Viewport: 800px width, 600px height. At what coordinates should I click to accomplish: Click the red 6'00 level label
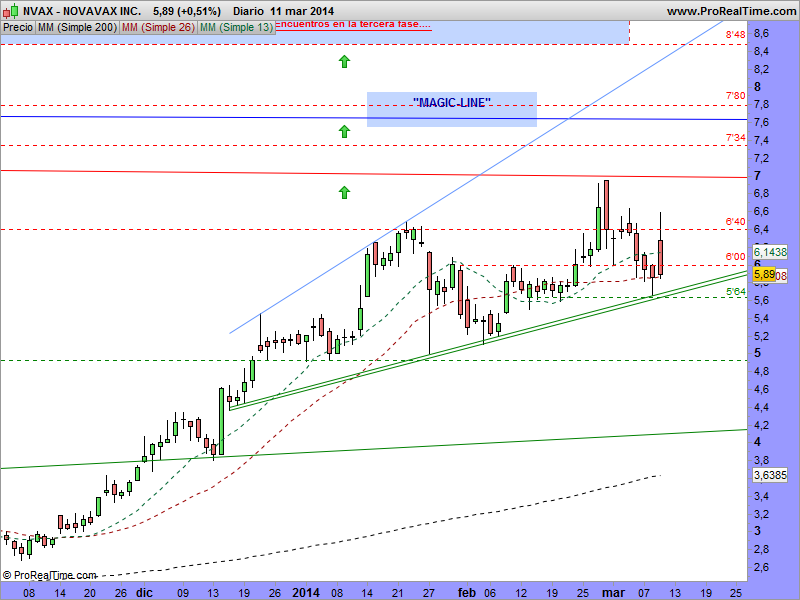coord(735,257)
